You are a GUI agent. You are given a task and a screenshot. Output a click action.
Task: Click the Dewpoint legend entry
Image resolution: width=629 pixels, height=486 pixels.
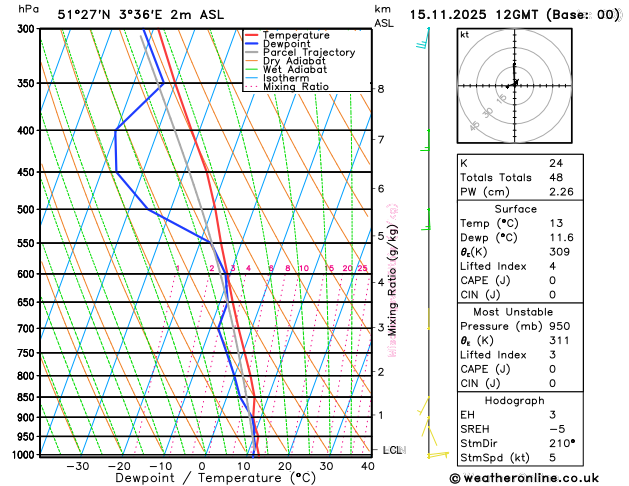pos(278,44)
